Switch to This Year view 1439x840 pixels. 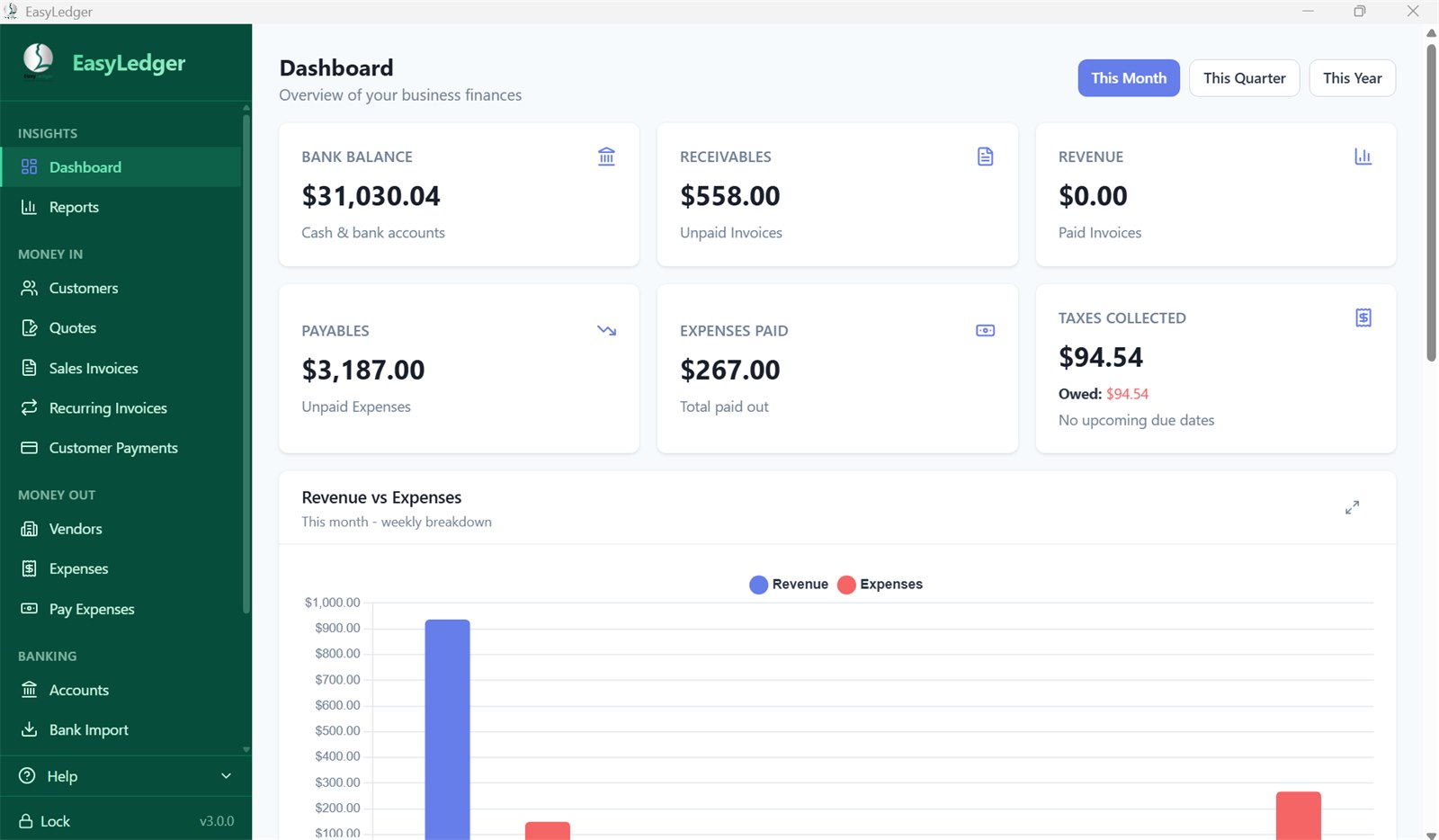click(1353, 78)
